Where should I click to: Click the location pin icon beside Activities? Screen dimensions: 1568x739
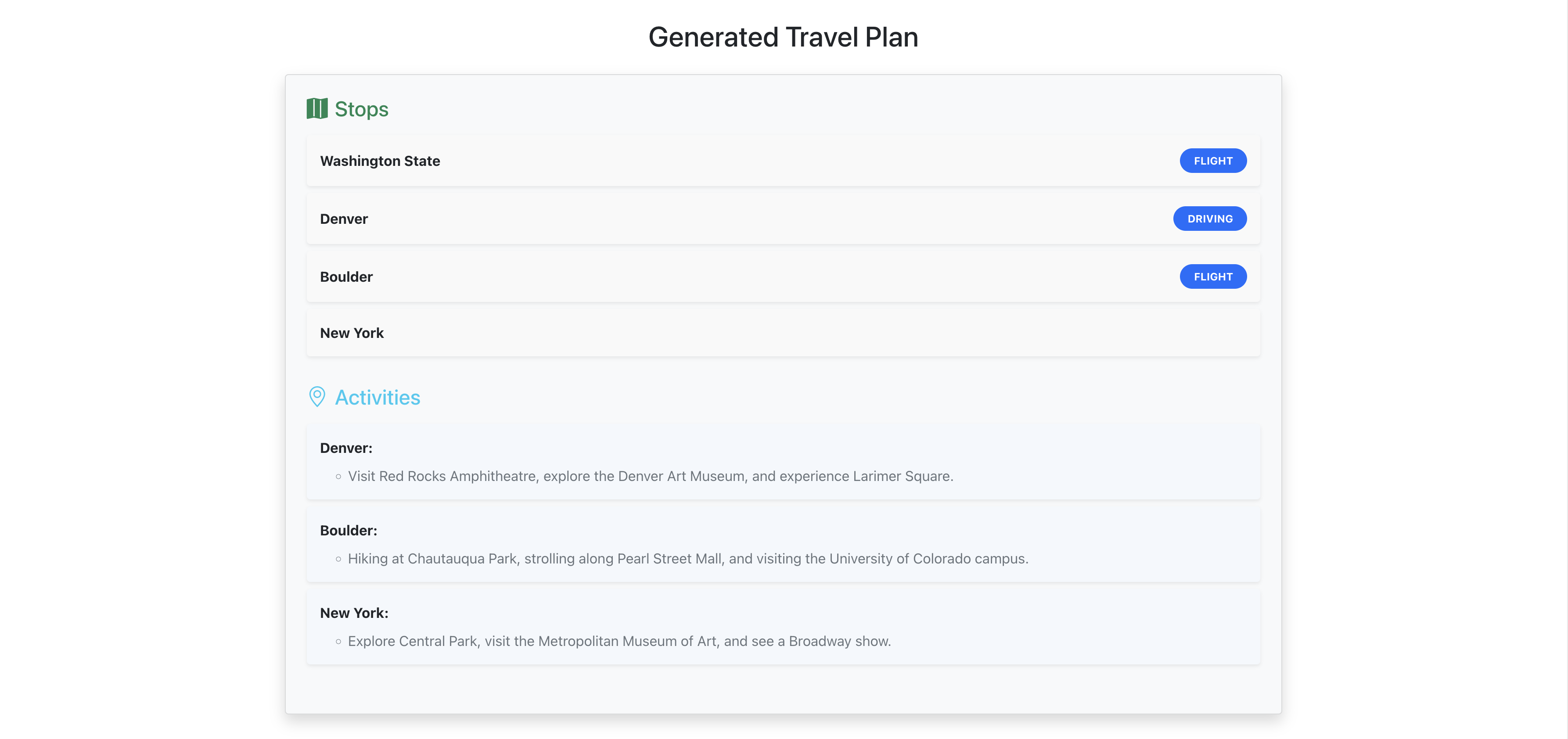coord(316,397)
